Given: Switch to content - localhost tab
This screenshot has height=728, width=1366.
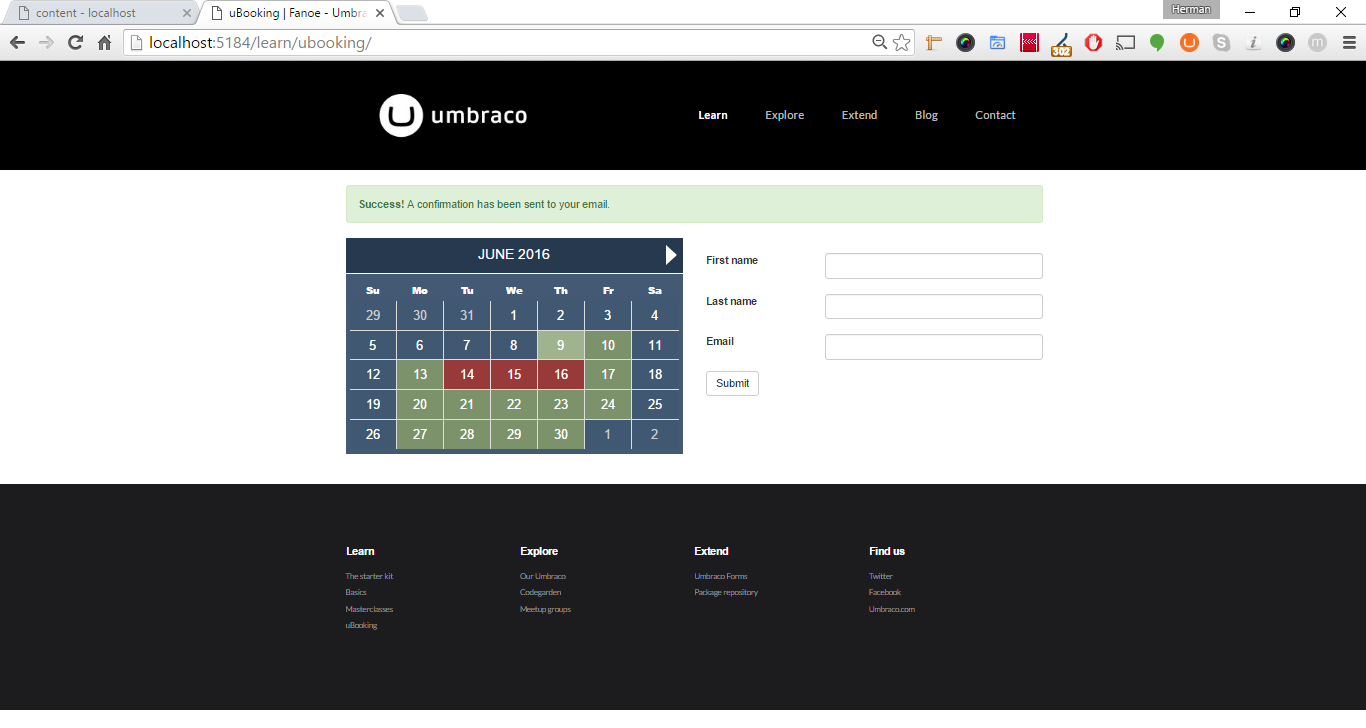Looking at the screenshot, I should 100,13.
